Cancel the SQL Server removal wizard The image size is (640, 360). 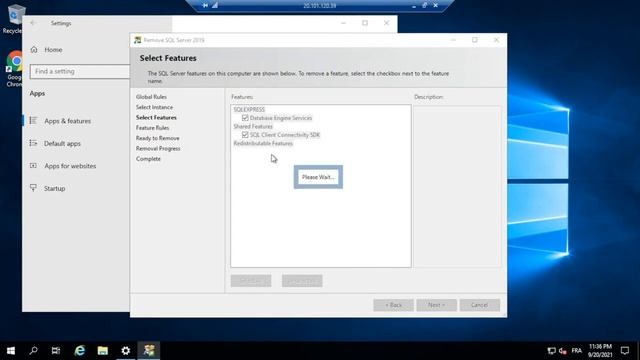tap(480, 305)
